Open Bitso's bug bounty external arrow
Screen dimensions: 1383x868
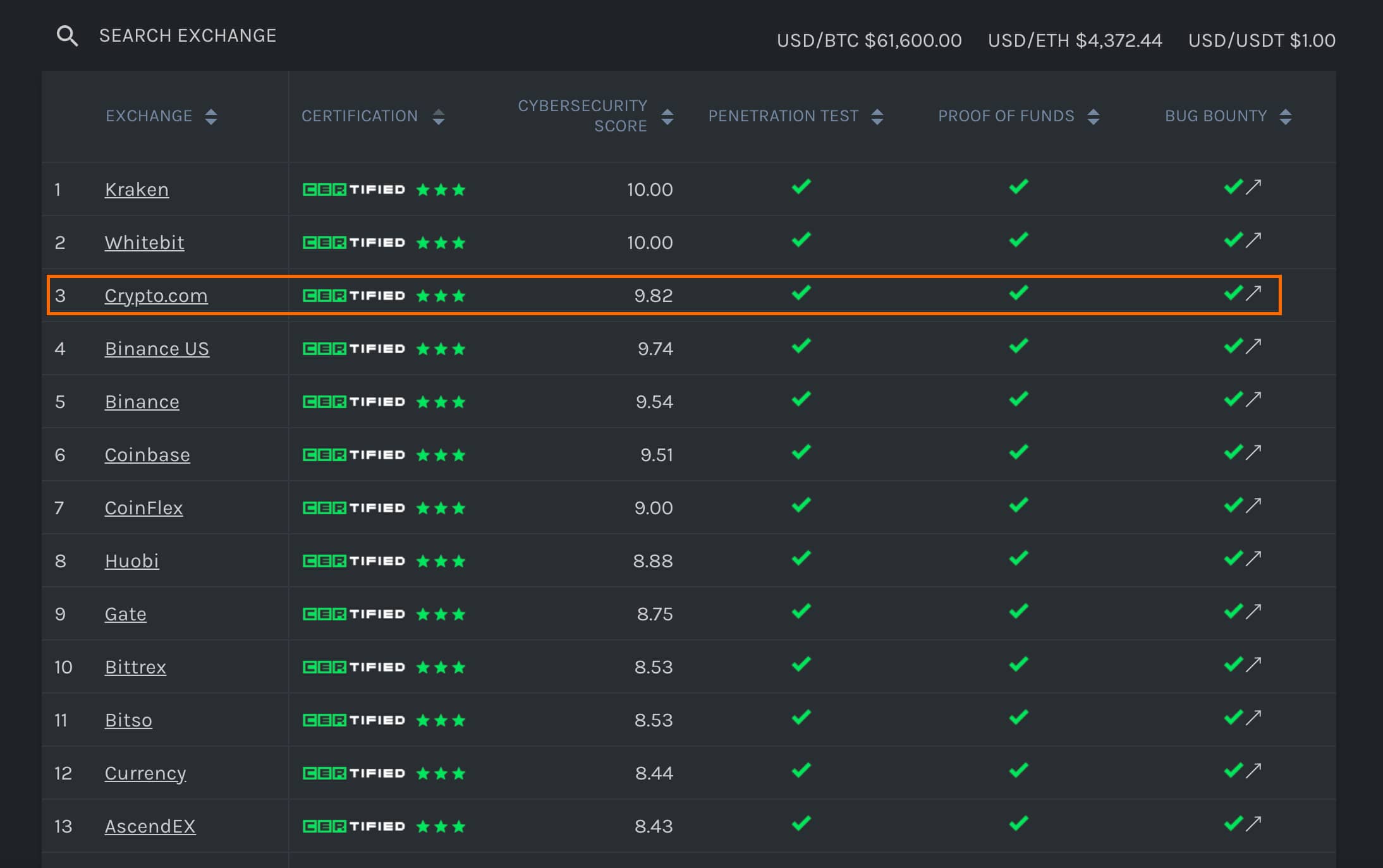point(1253,718)
